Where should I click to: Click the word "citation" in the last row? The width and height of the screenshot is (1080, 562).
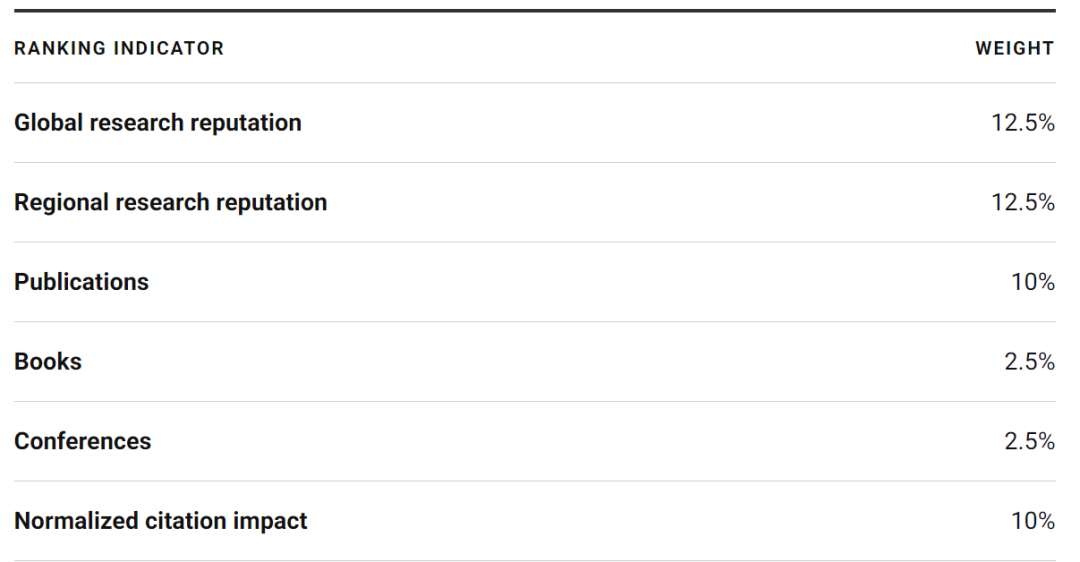(186, 521)
